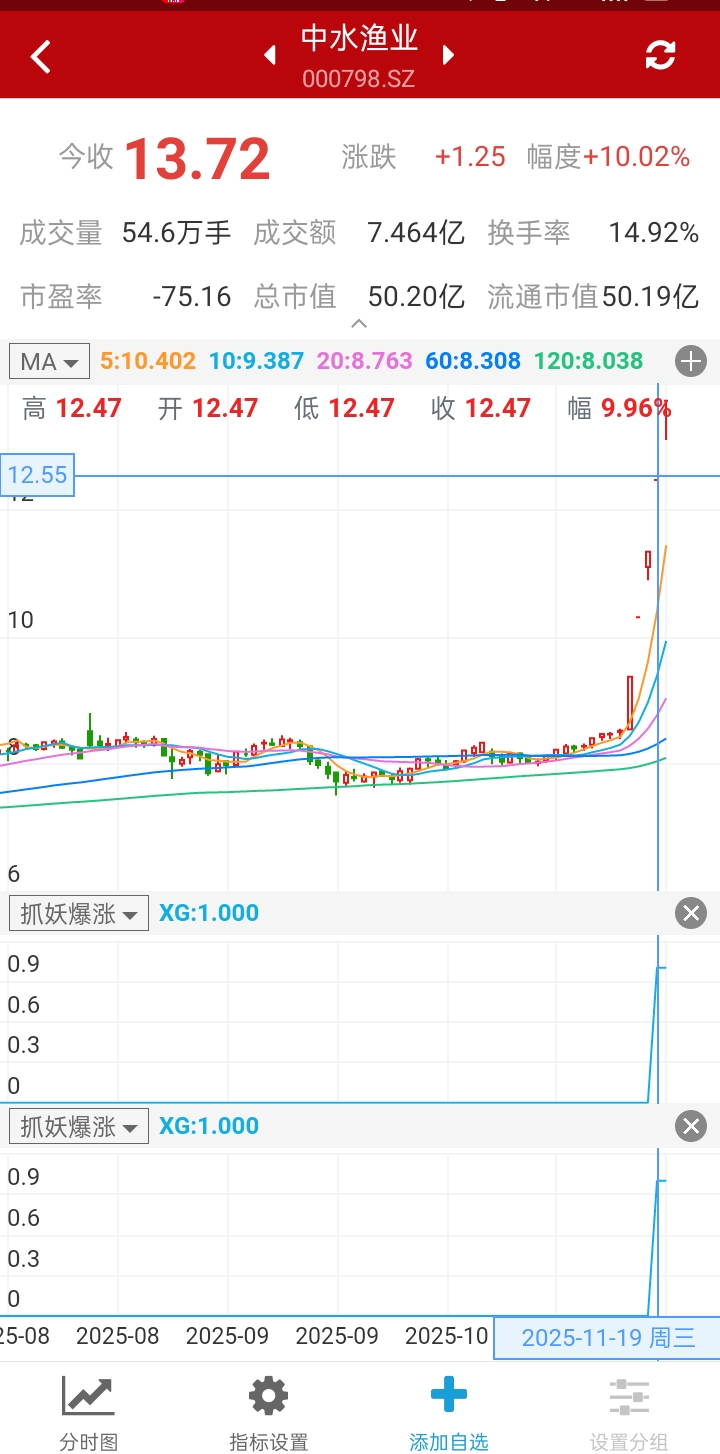
Task: Close the first 抓妖爆涨 indicator panel
Action: 691,913
